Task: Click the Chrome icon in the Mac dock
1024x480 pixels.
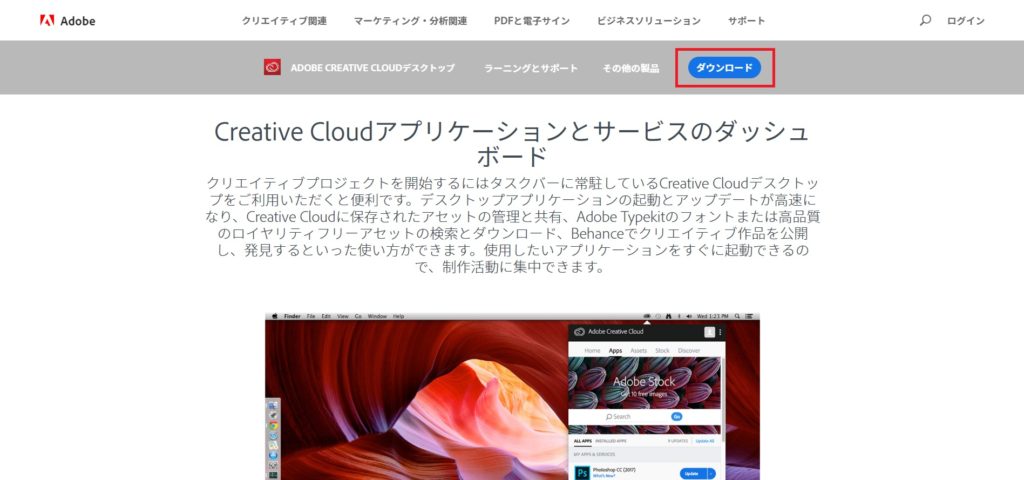Action: pos(272,425)
